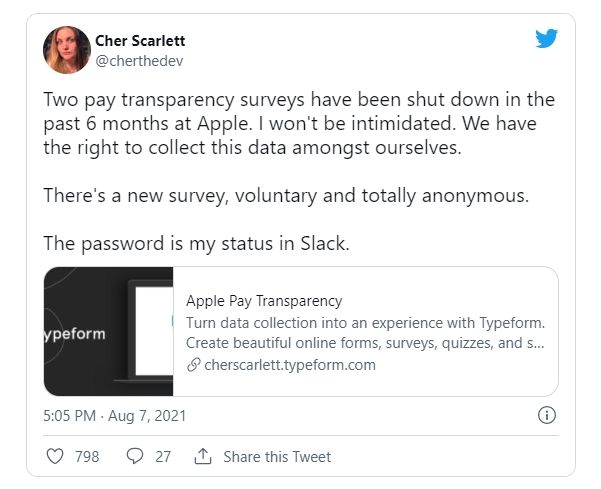This screenshot has width=601, height=489.
Task: Open the tweet info circle icon
Action: tap(547, 415)
